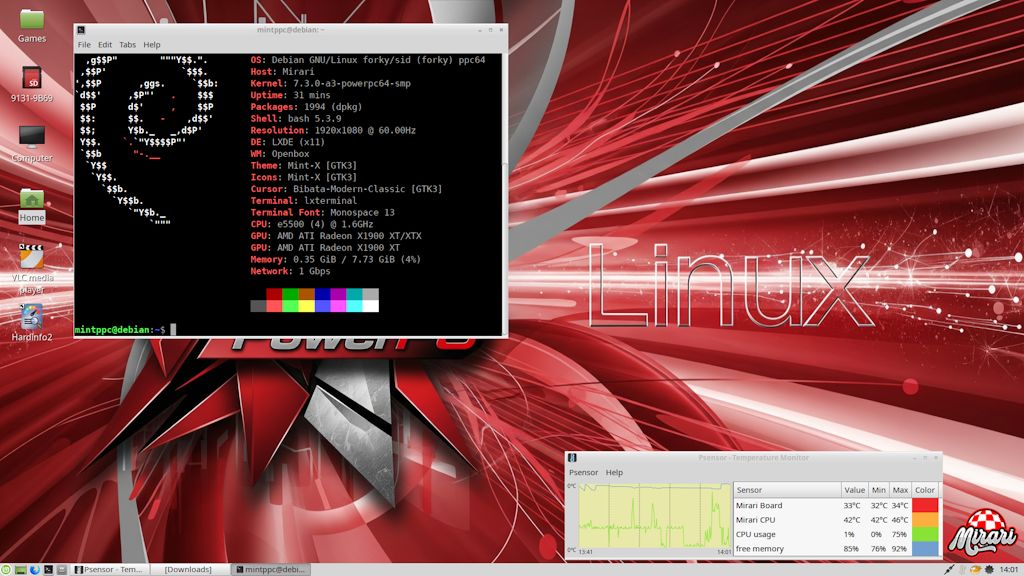Click the Max column header

pyautogui.click(x=900, y=490)
